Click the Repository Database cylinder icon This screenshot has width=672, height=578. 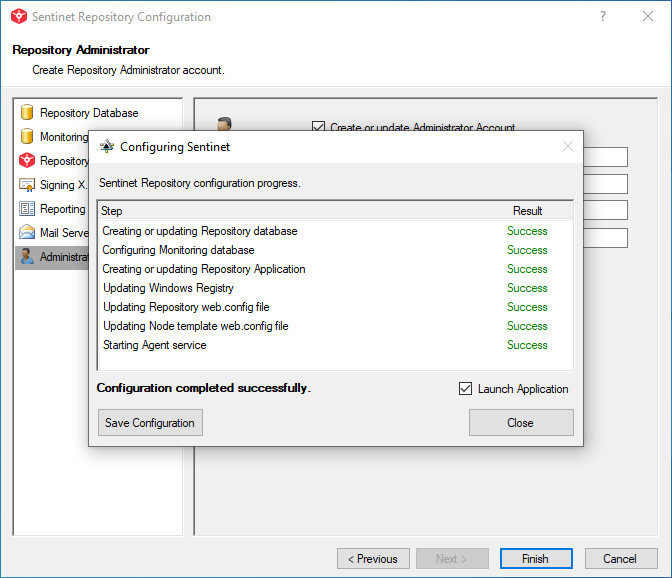pyautogui.click(x=27, y=112)
